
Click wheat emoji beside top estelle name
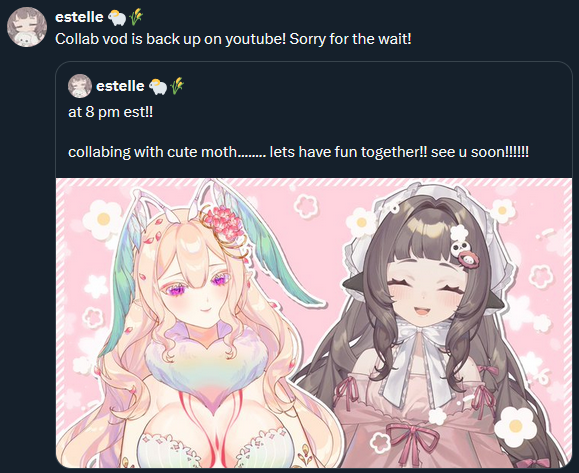tap(136, 17)
